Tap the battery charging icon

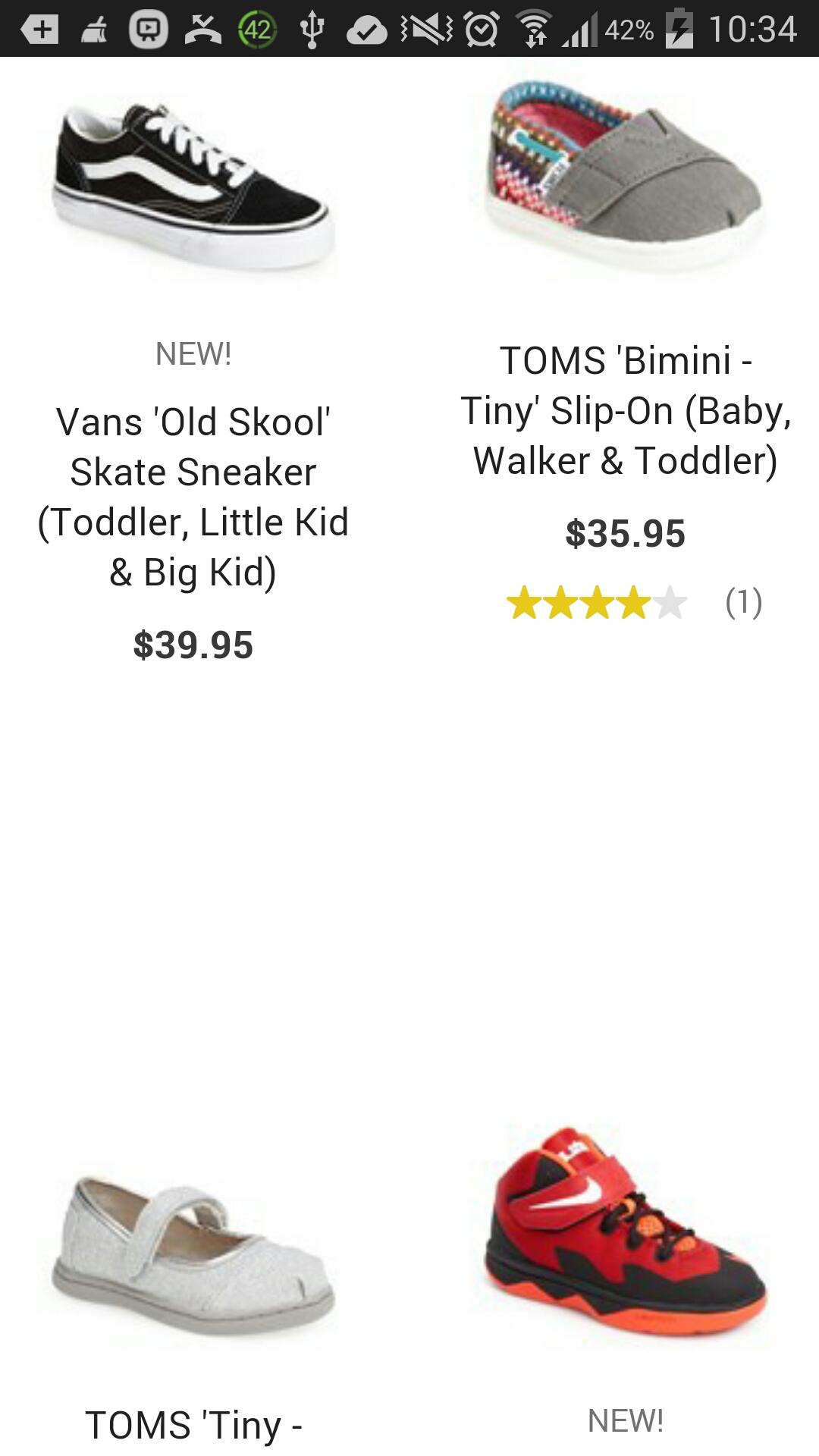679,30
